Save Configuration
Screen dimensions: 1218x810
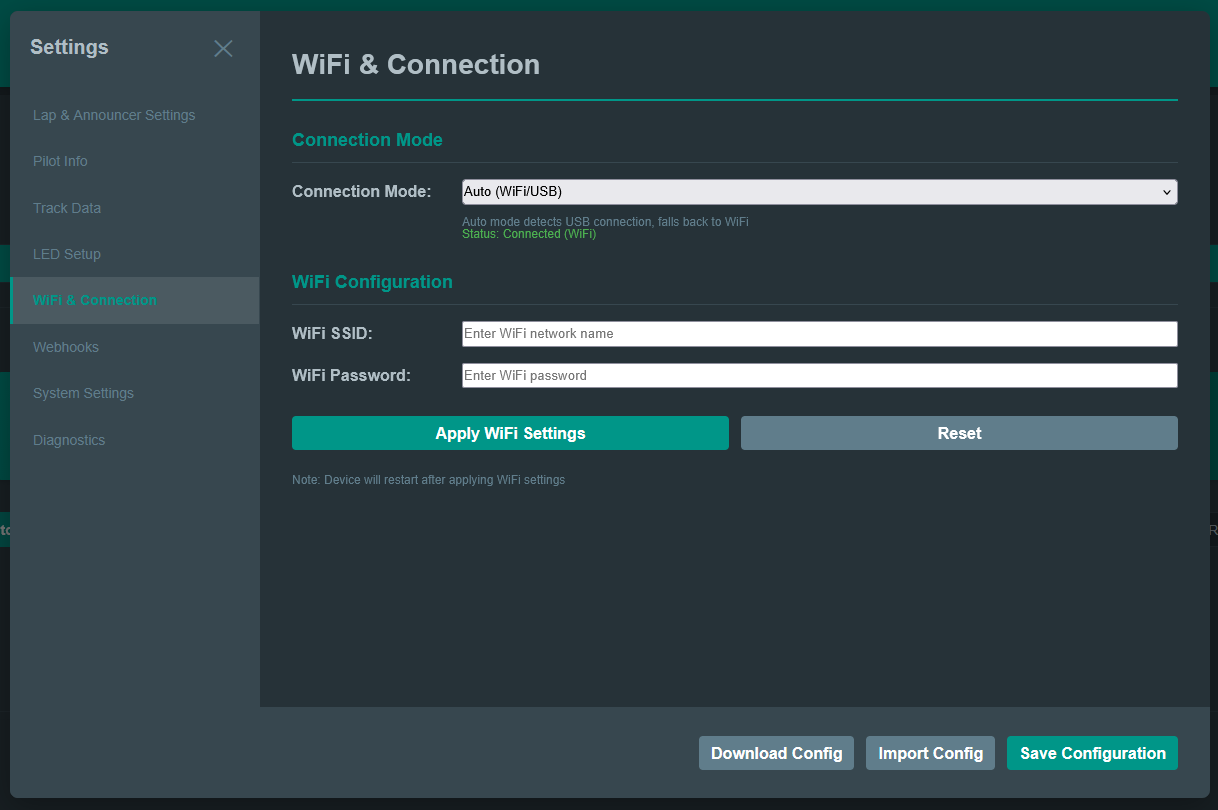click(x=1092, y=753)
